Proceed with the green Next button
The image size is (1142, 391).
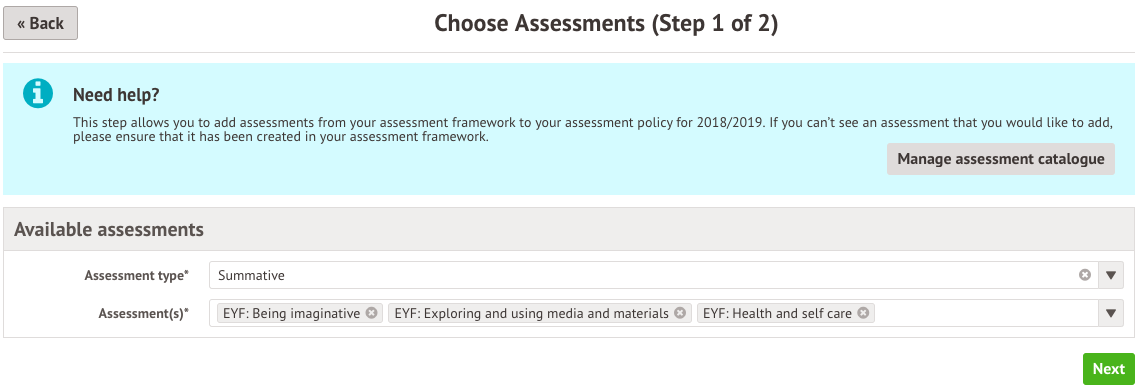(1108, 369)
